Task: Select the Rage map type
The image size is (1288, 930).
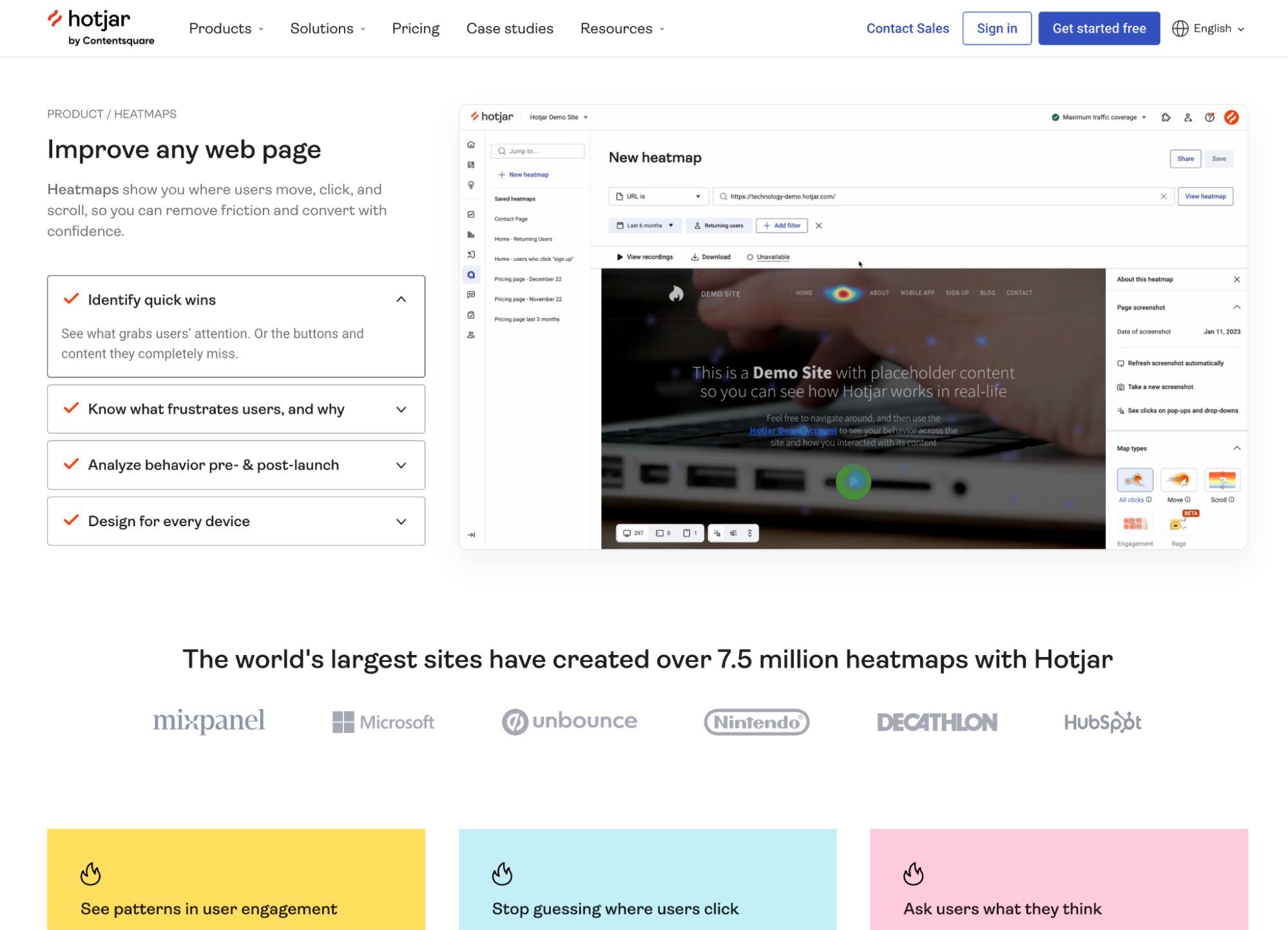Action: [1178, 529]
